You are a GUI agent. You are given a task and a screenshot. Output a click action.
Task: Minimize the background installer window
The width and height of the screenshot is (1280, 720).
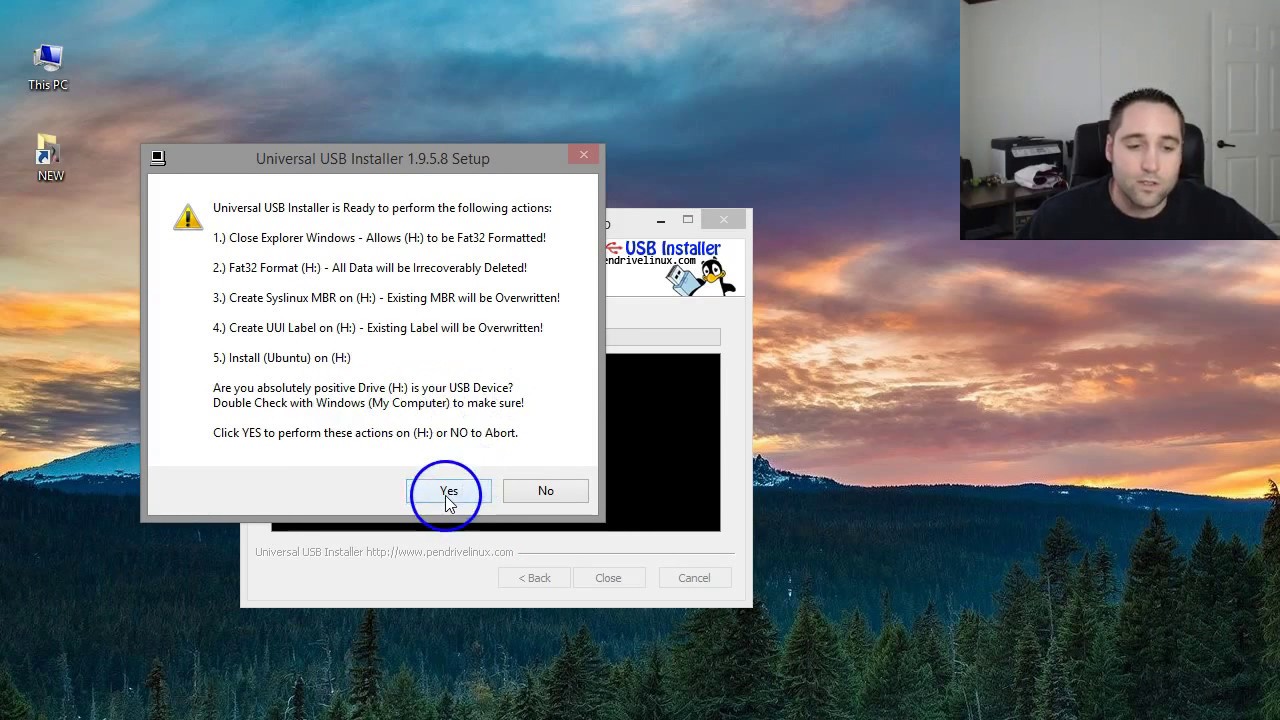tap(660, 220)
